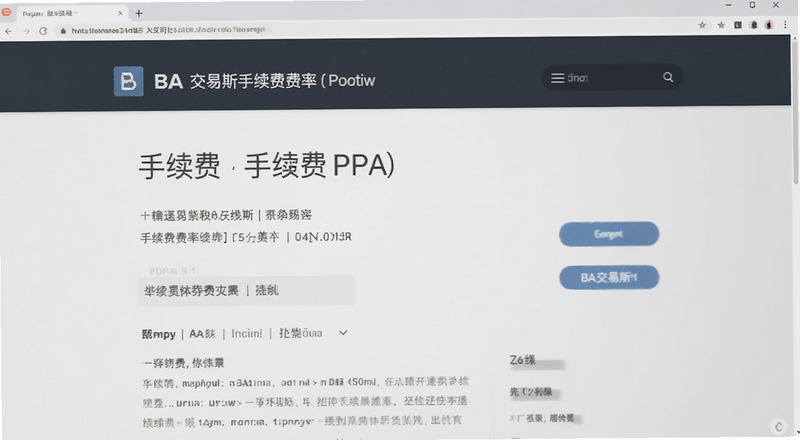This screenshot has height=440, width=800.
Task: Click the 'BA 交易斯手续费费率' header title
Action: coord(264,81)
